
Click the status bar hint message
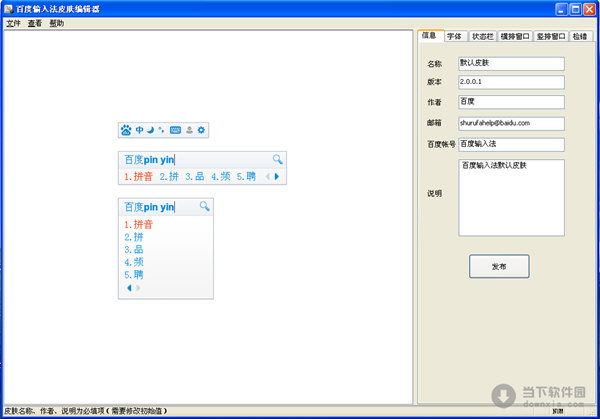[x=86, y=411]
